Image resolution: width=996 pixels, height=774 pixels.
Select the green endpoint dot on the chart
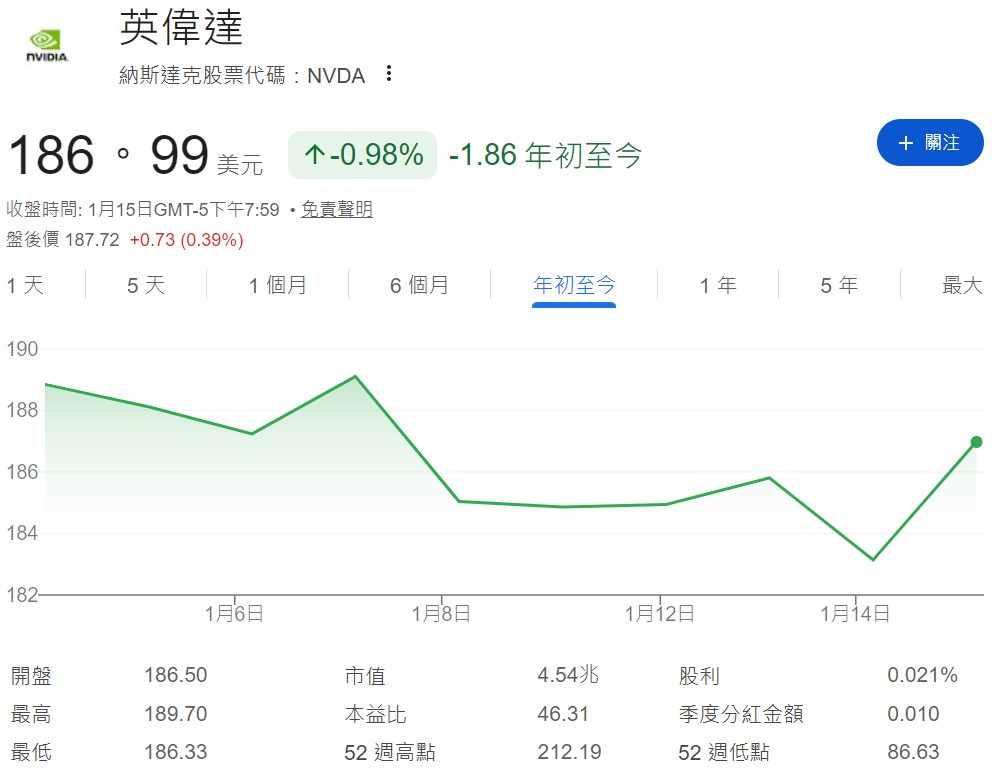(x=975, y=442)
